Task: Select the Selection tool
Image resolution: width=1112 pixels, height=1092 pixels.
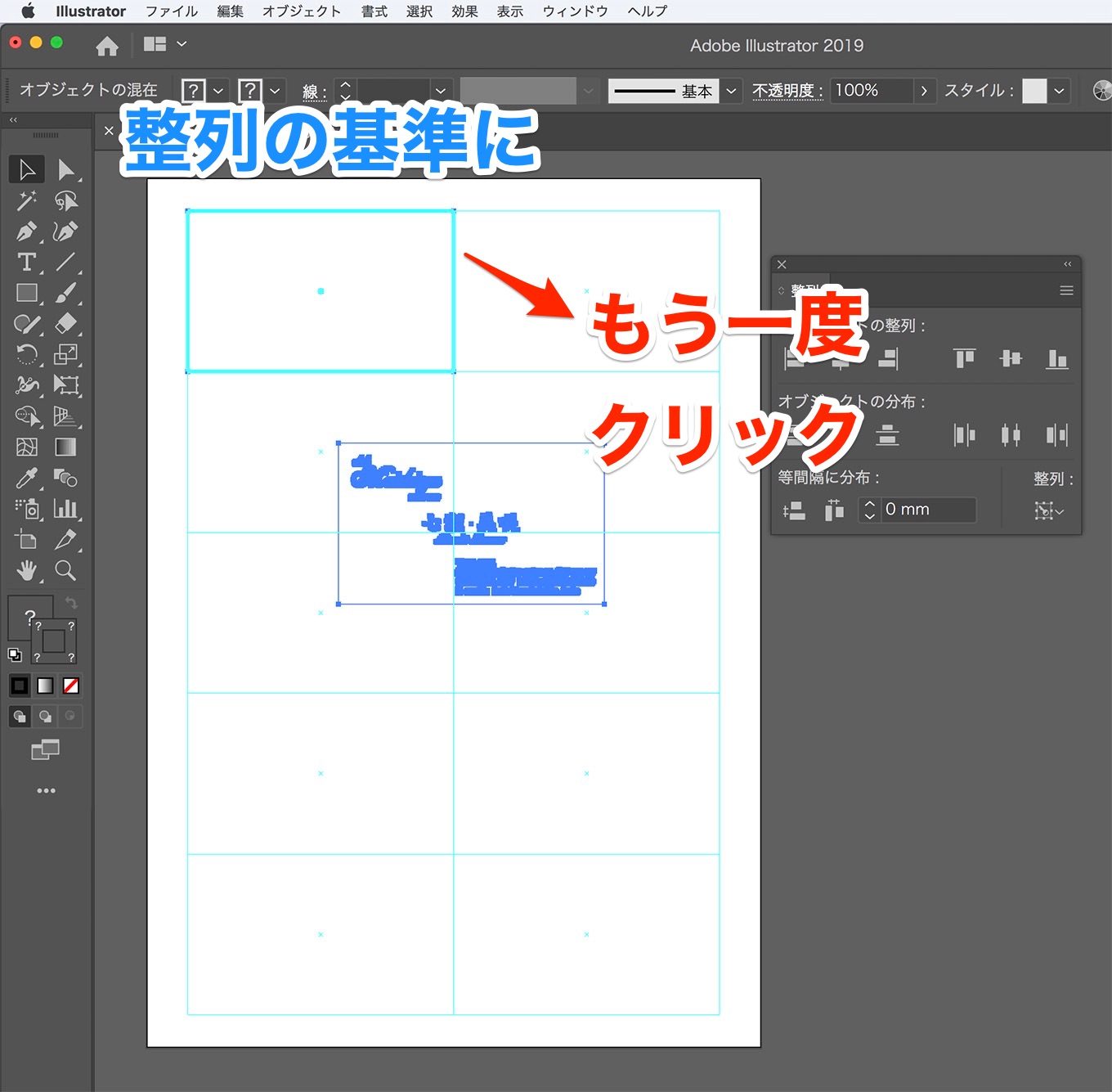Action: click(27, 169)
